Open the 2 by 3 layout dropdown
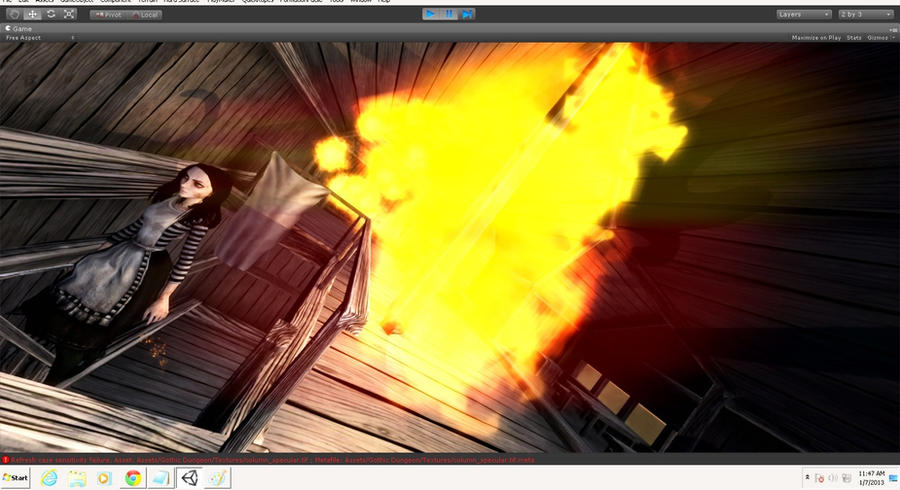Screen dimensions: 900x490 865,14
